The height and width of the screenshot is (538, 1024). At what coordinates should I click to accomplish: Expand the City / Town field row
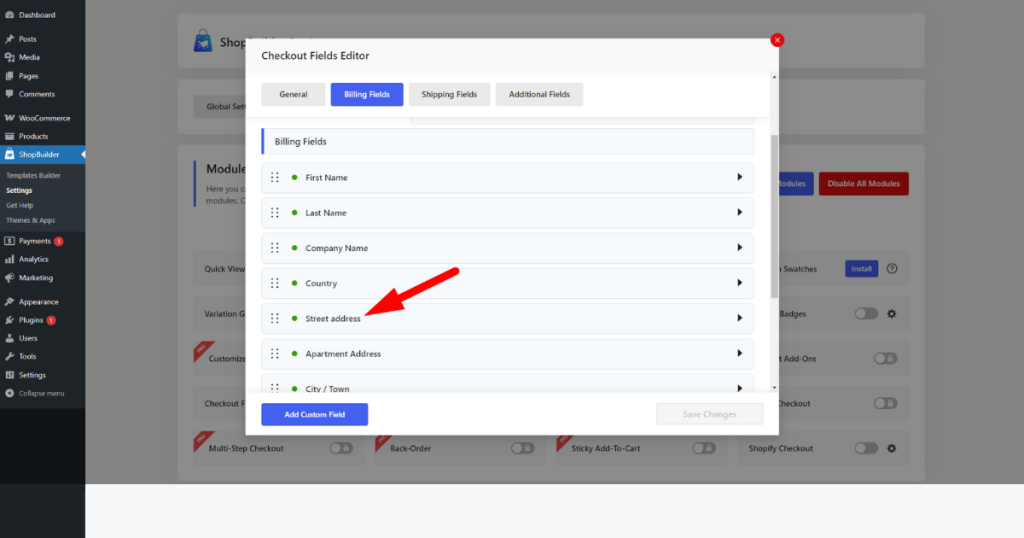click(740, 388)
